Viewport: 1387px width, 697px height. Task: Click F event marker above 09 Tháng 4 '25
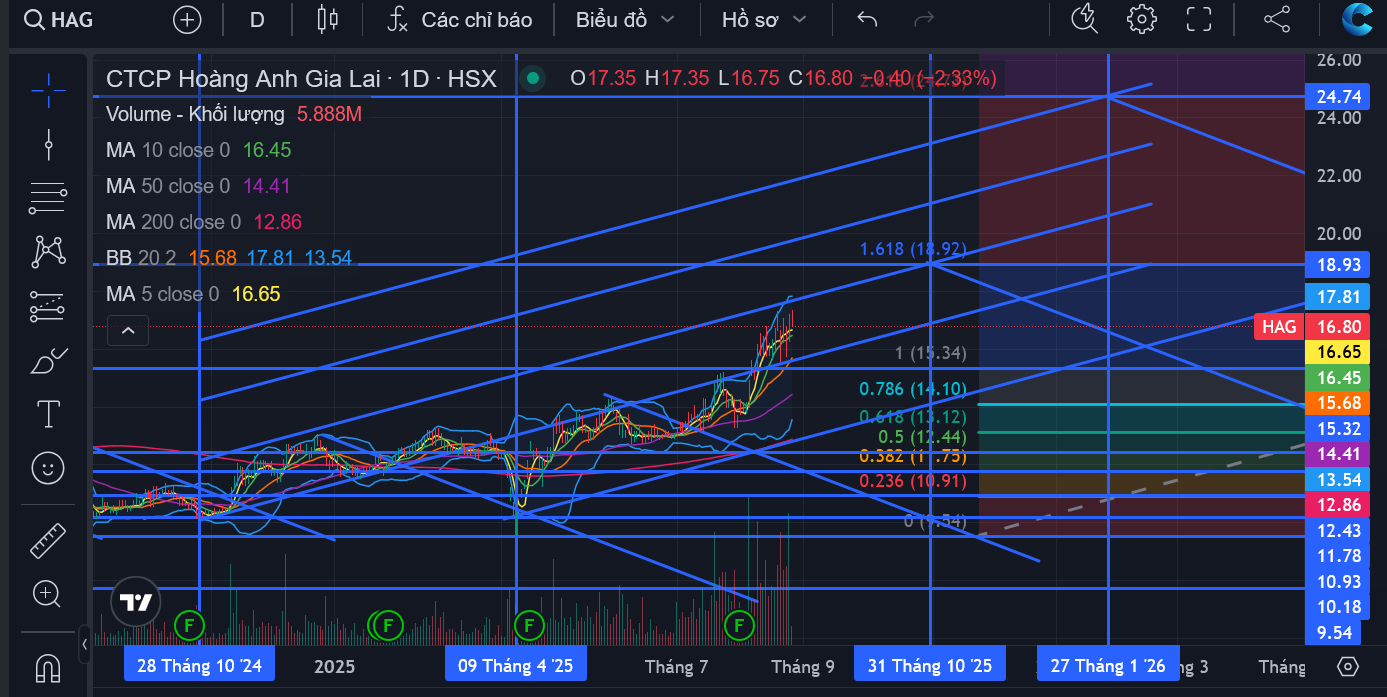point(528,627)
